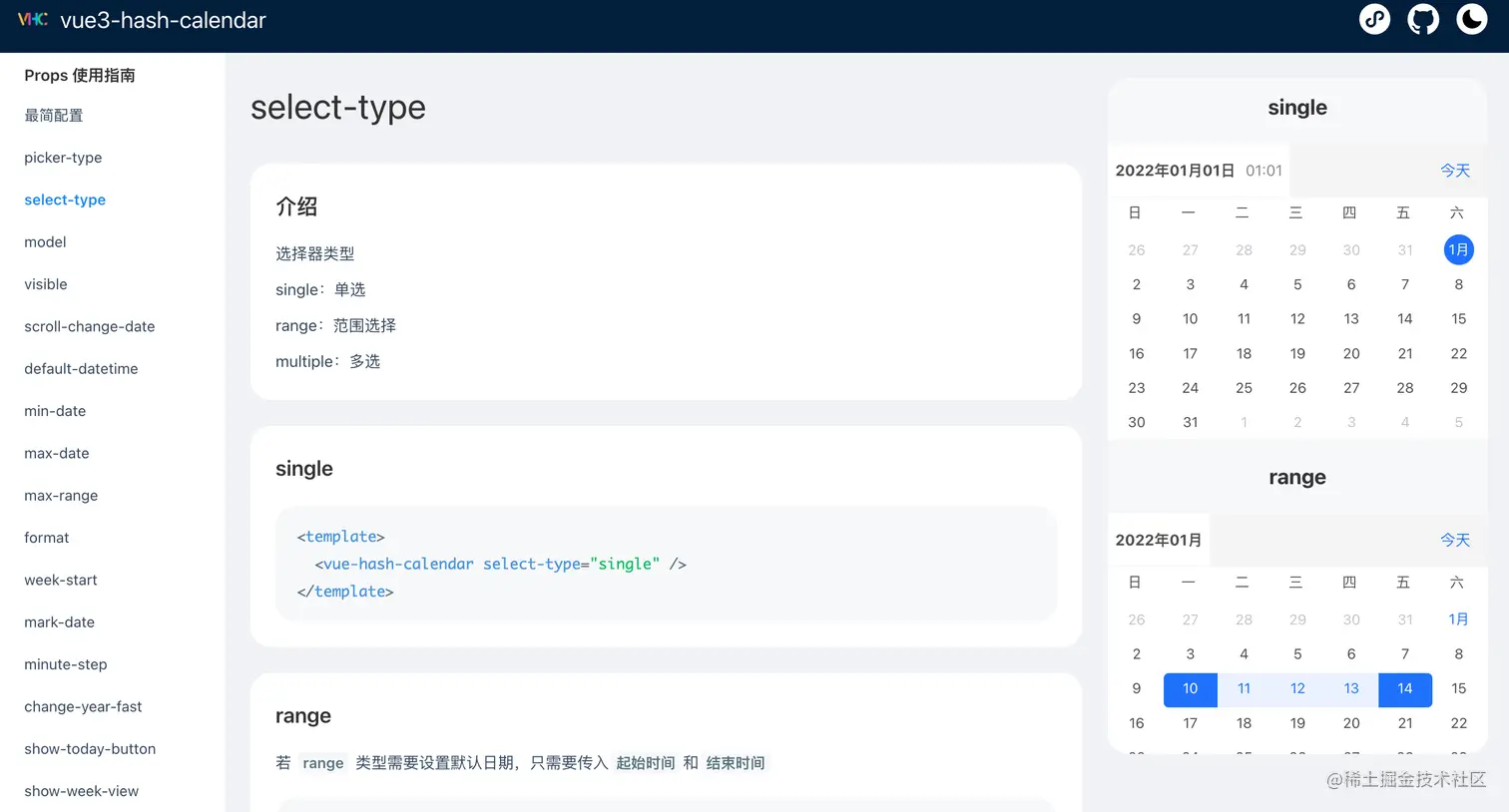Click the 'Props 使用指南' sidebar heading

tap(80, 76)
